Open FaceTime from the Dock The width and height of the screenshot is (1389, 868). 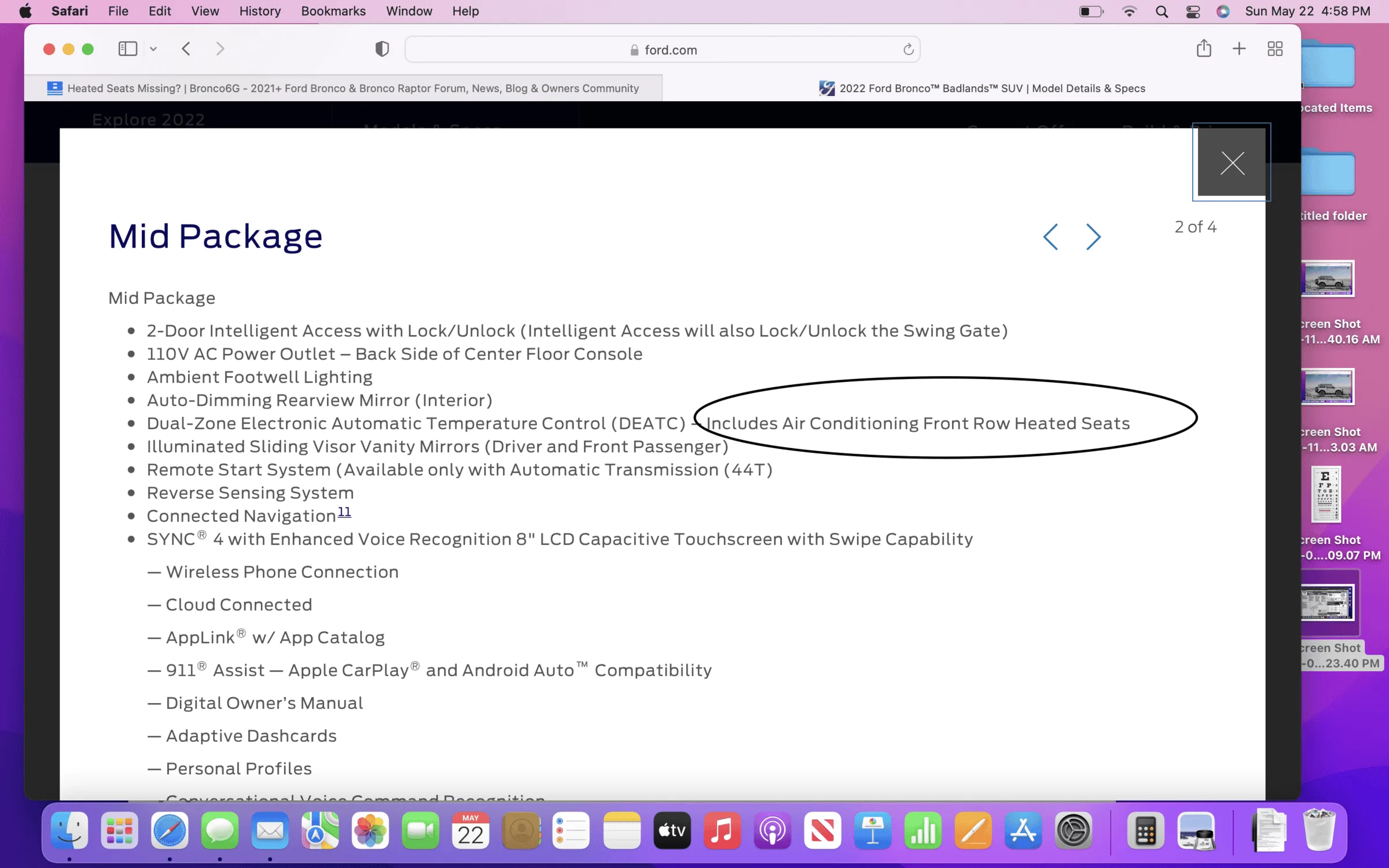pyautogui.click(x=421, y=831)
